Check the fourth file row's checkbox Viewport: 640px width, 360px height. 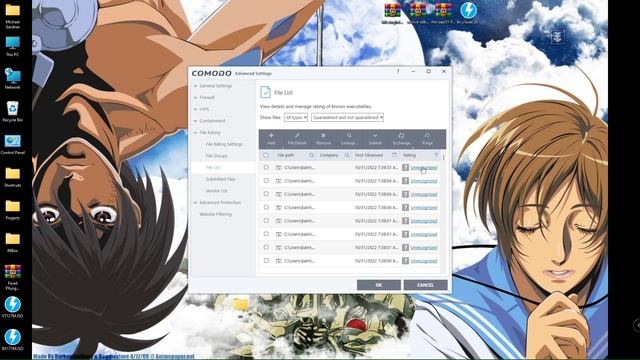click(266, 207)
